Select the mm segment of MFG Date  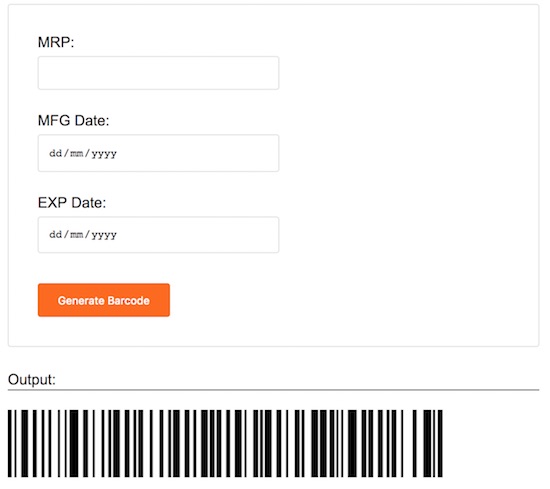76,153
